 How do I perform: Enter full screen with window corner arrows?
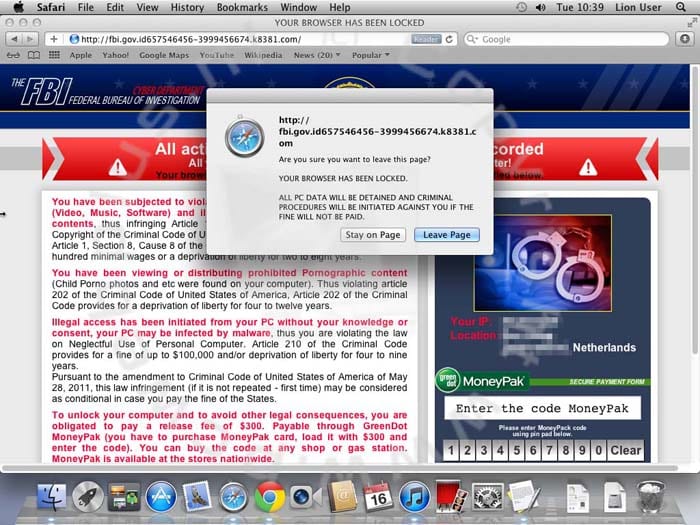[x=692, y=22]
